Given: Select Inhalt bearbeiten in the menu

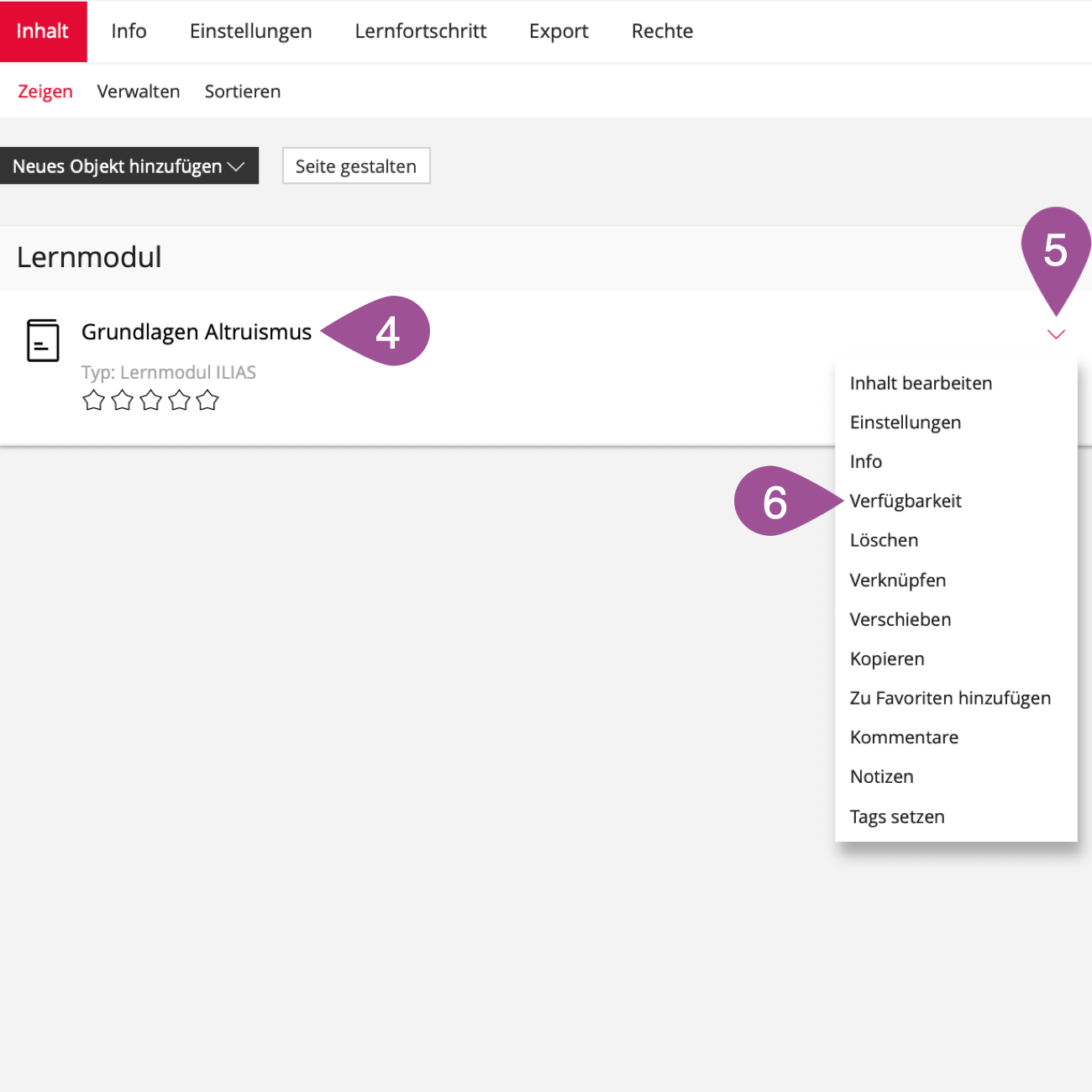Looking at the screenshot, I should pyautogui.click(x=921, y=384).
